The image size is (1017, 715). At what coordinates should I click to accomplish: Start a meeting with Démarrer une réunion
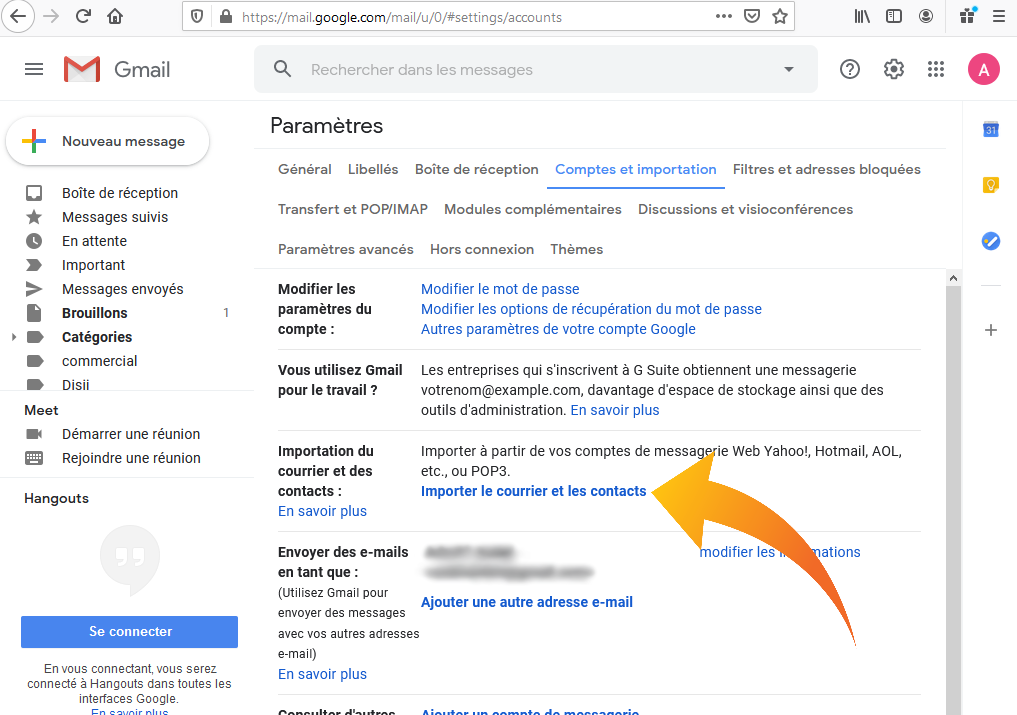(131, 434)
